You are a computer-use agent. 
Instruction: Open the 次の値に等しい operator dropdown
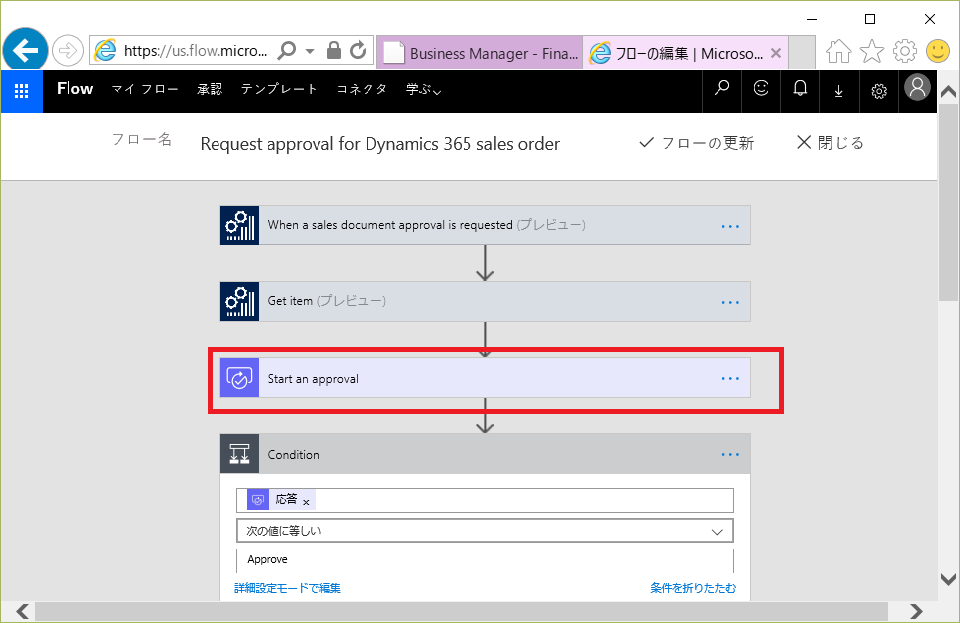click(485, 531)
